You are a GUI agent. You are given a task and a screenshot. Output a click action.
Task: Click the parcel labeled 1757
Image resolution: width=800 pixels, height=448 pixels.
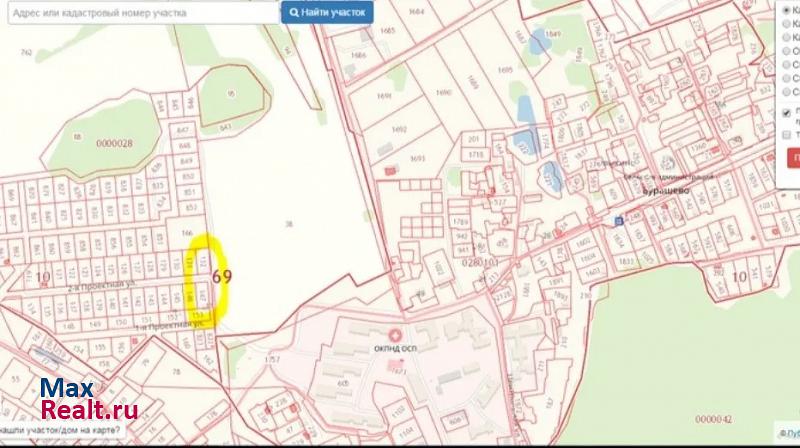coord(270,357)
